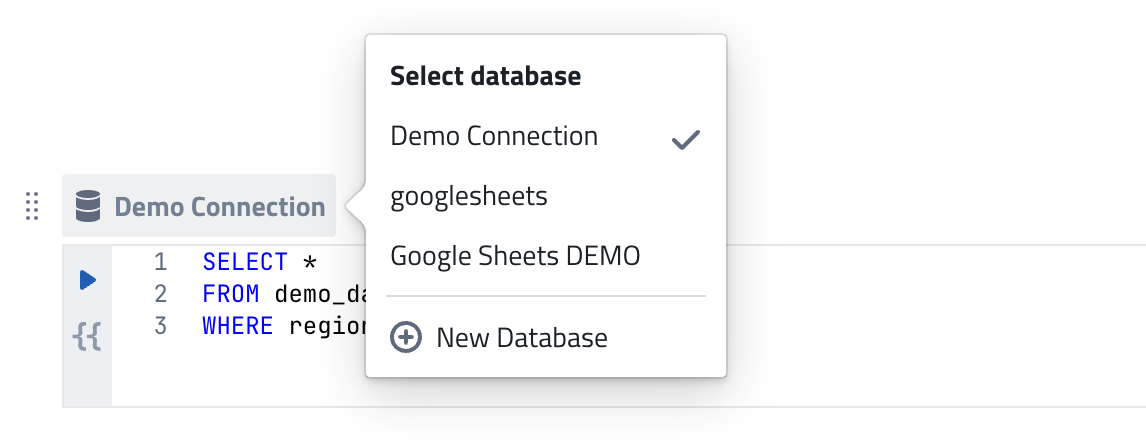Grab the six-dot drag handle icon
The height and width of the screenshot is (444, 1146).
point(31,206)
